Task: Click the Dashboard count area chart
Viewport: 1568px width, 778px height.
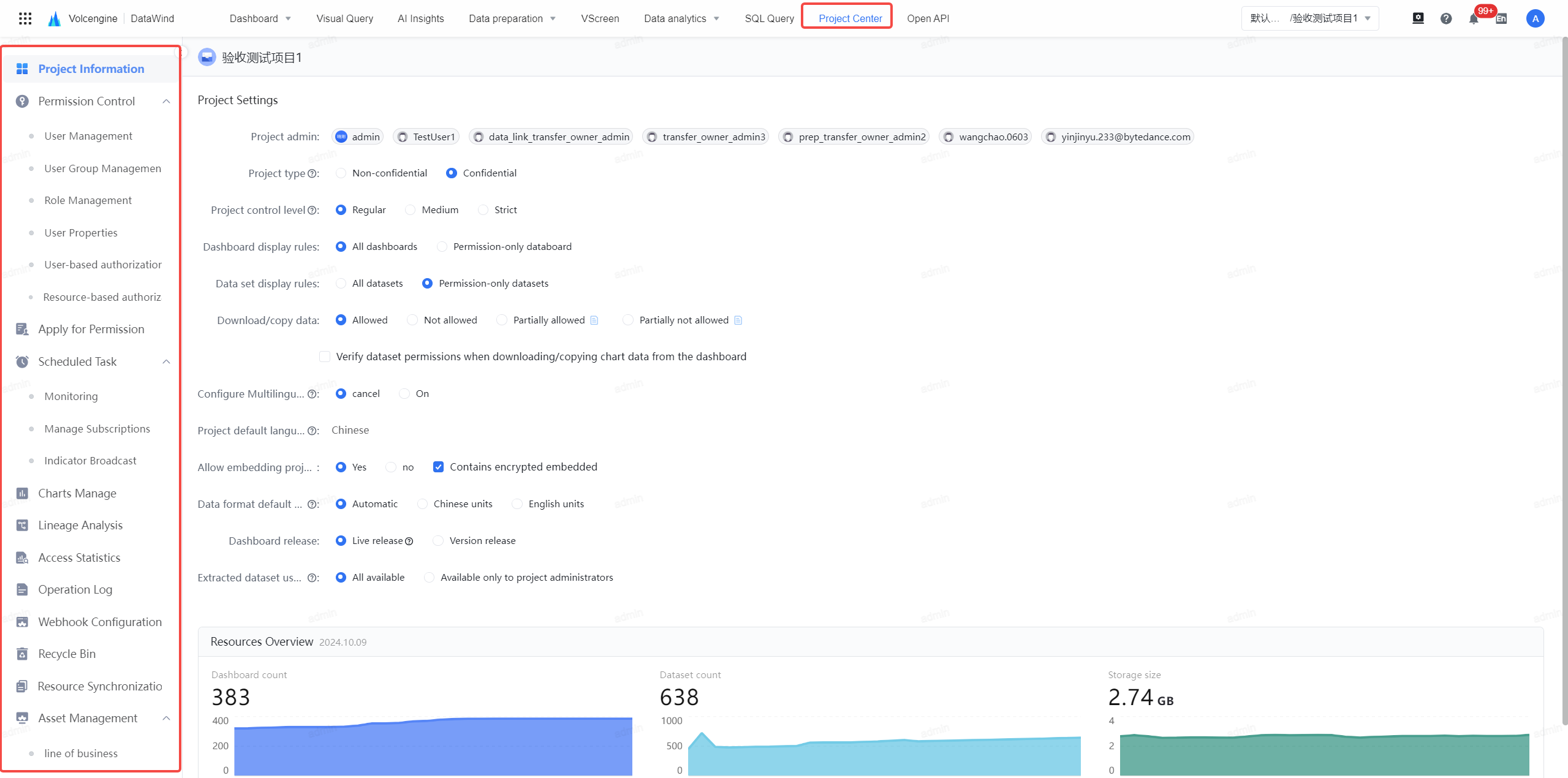Action: pyautogui.click(x=433, y=746)
